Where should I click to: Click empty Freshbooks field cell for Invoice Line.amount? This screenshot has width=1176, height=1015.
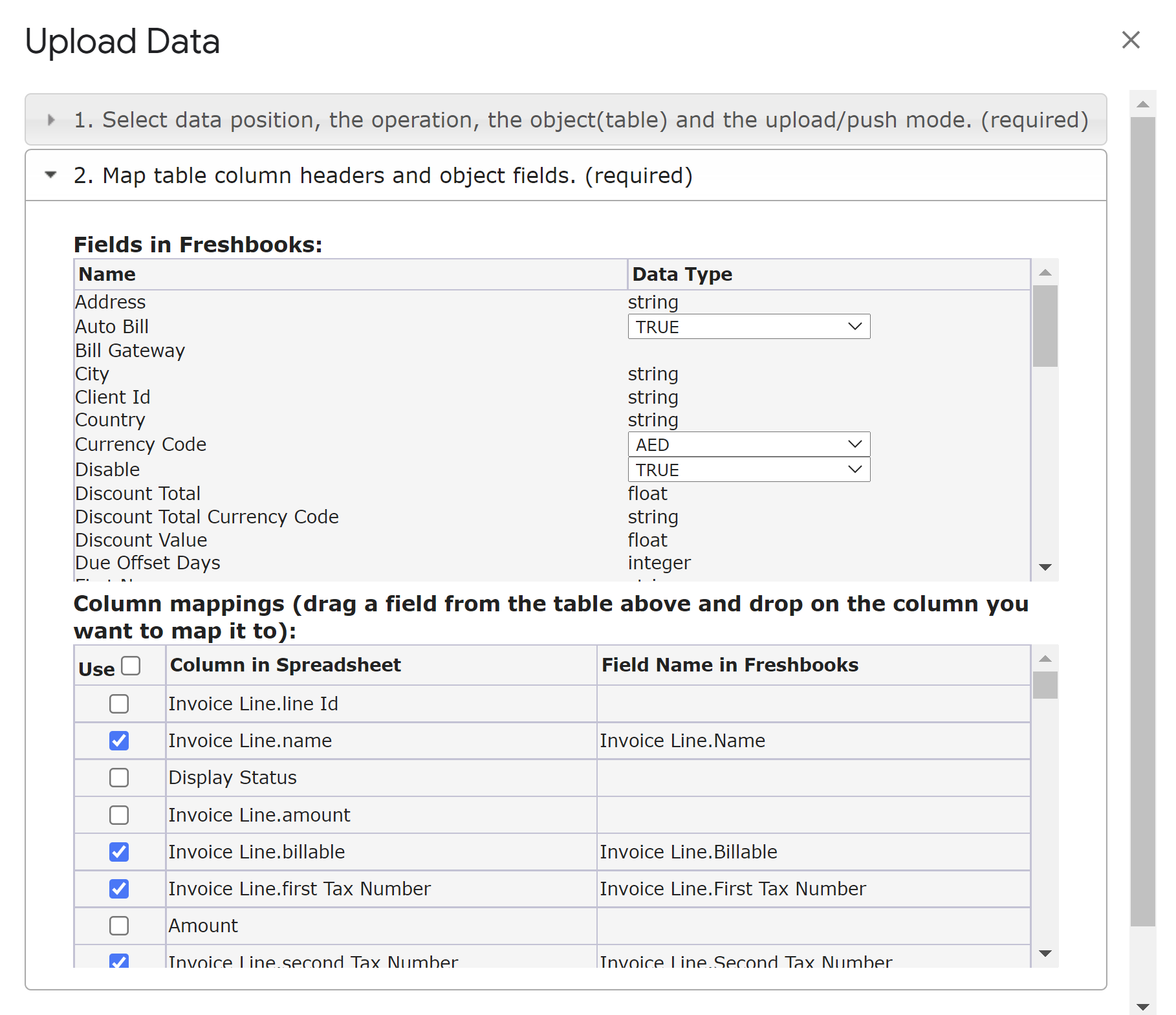coord(814,815)
